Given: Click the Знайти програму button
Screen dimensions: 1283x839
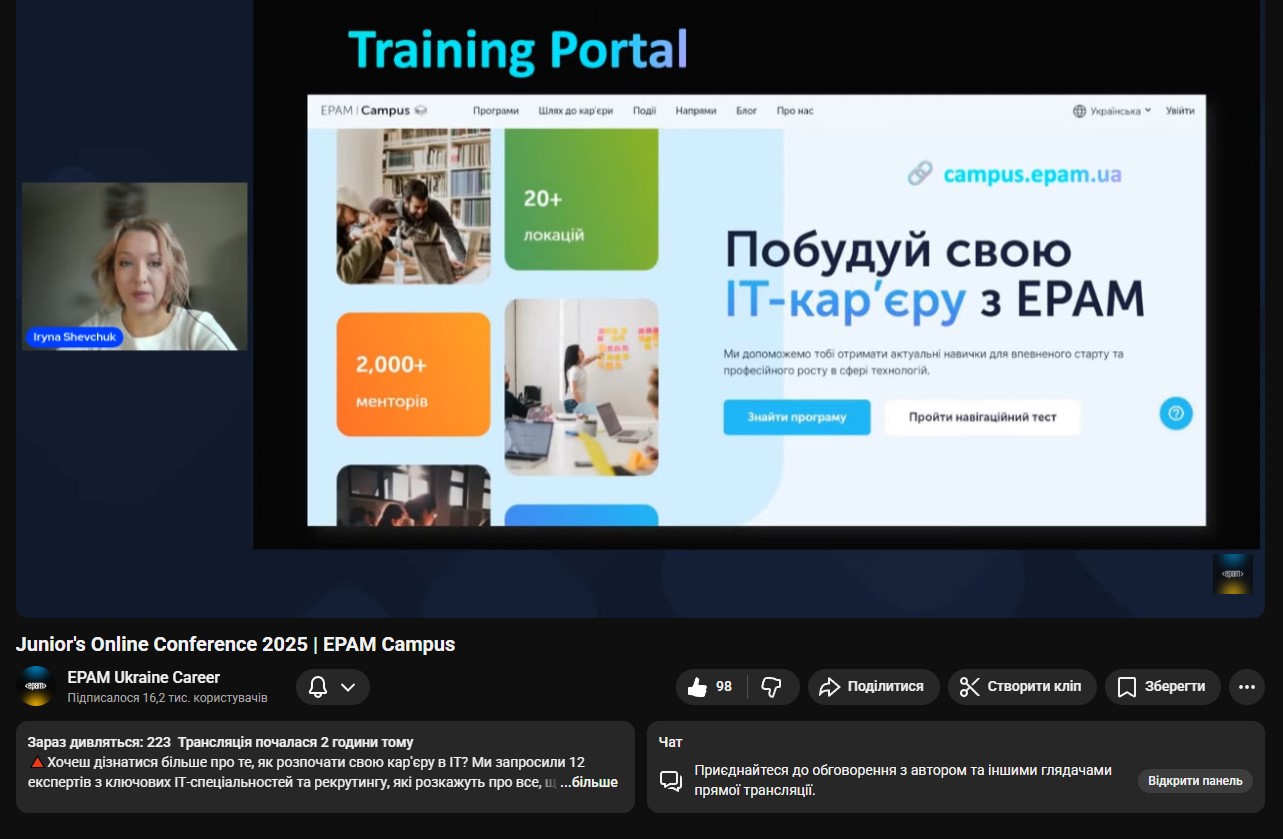Looking at the screenshot, I should [796, 417].
